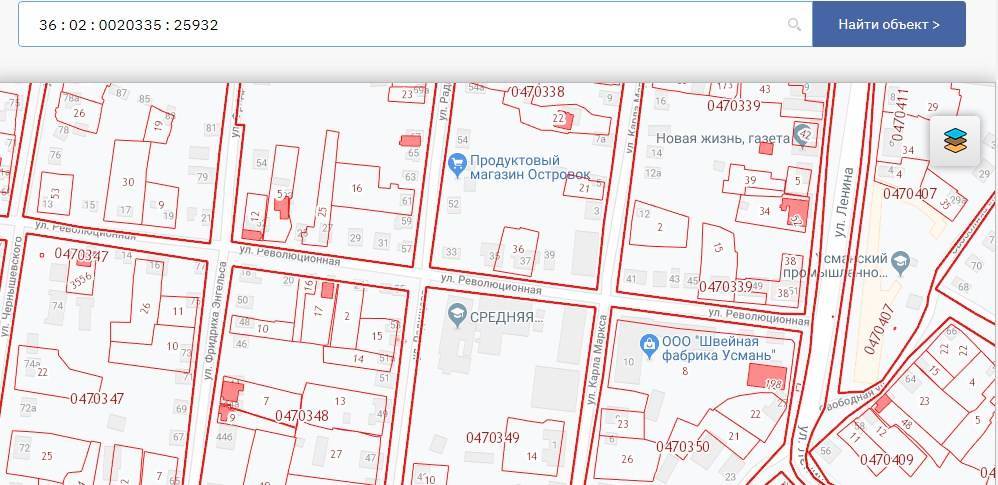Select the red highlighted building 198
The width and height of the screenshot is (998, 485).
(772, 384)
